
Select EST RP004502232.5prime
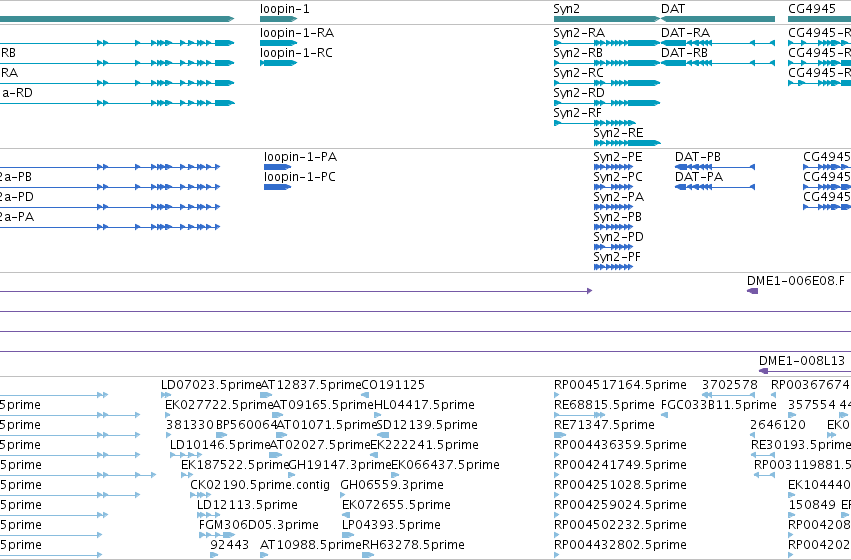point(556,535)
